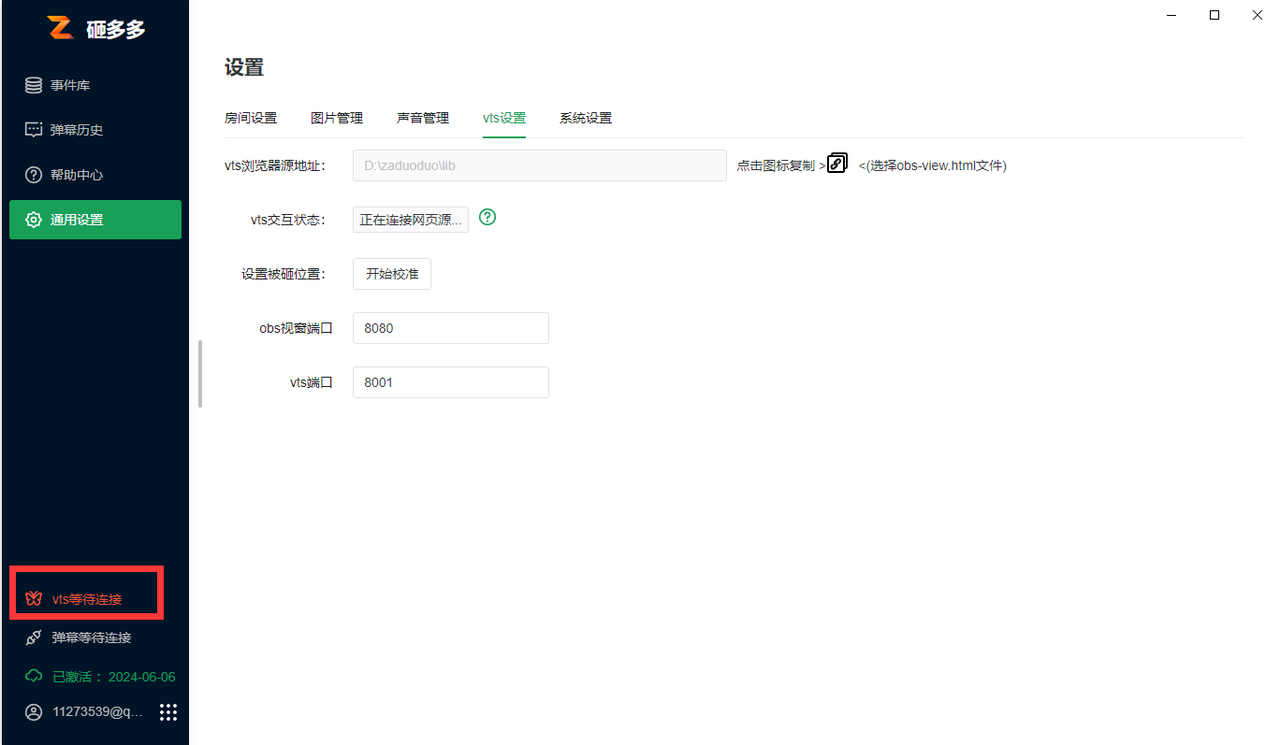This screenshot has width=1280, height=745.
Task: Click the vts等待连接 status text
Action: [87, 599]
